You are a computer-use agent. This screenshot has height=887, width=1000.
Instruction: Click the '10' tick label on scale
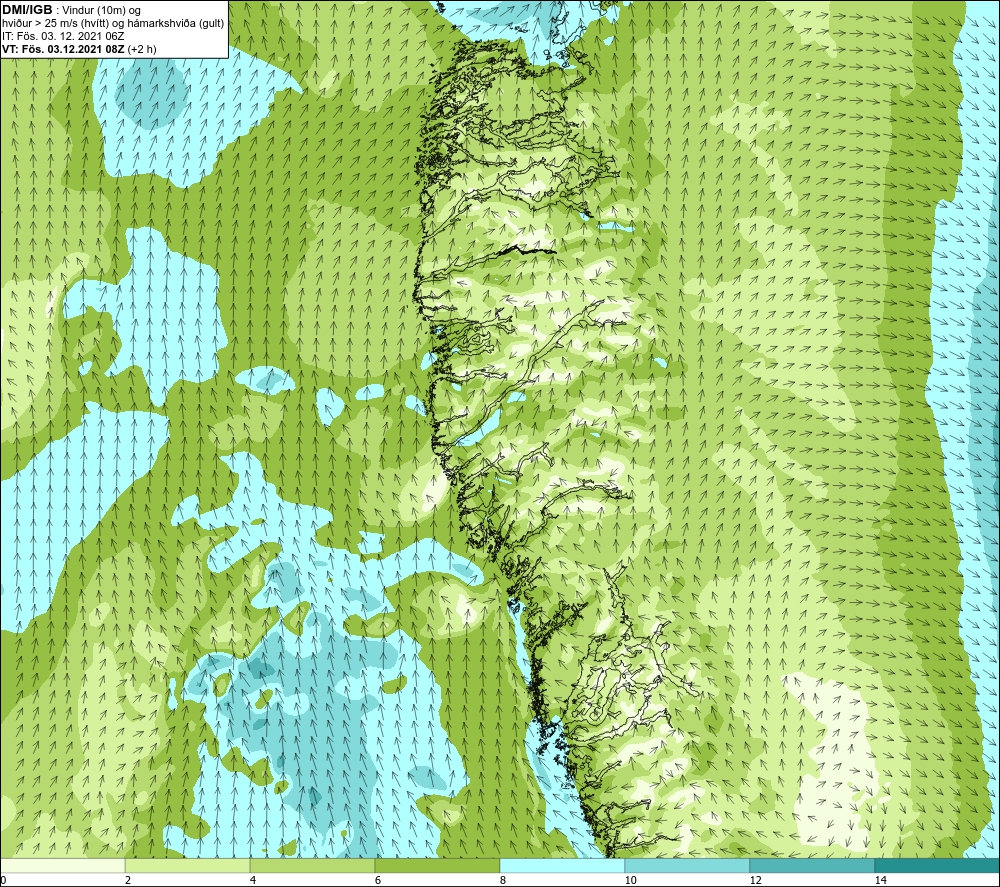631,881
